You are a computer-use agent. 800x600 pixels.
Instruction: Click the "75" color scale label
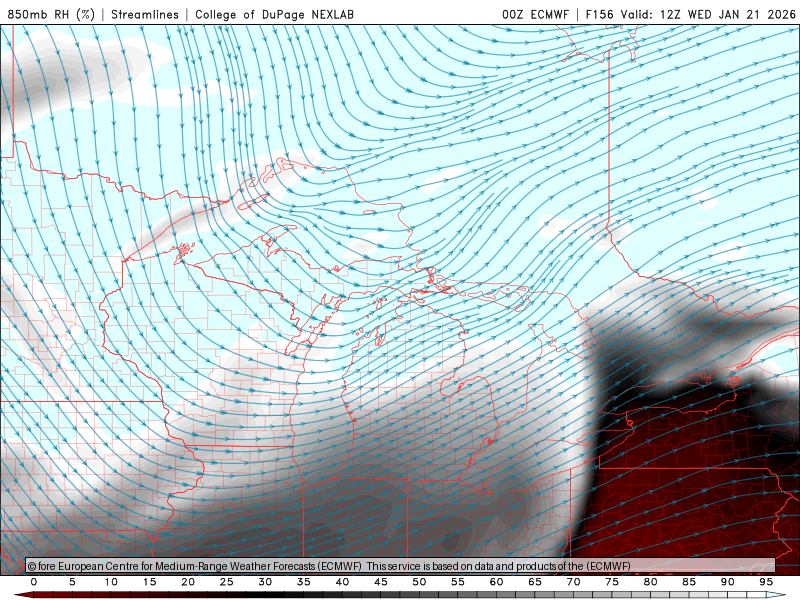pyautogui.click(x=612, y=582)
